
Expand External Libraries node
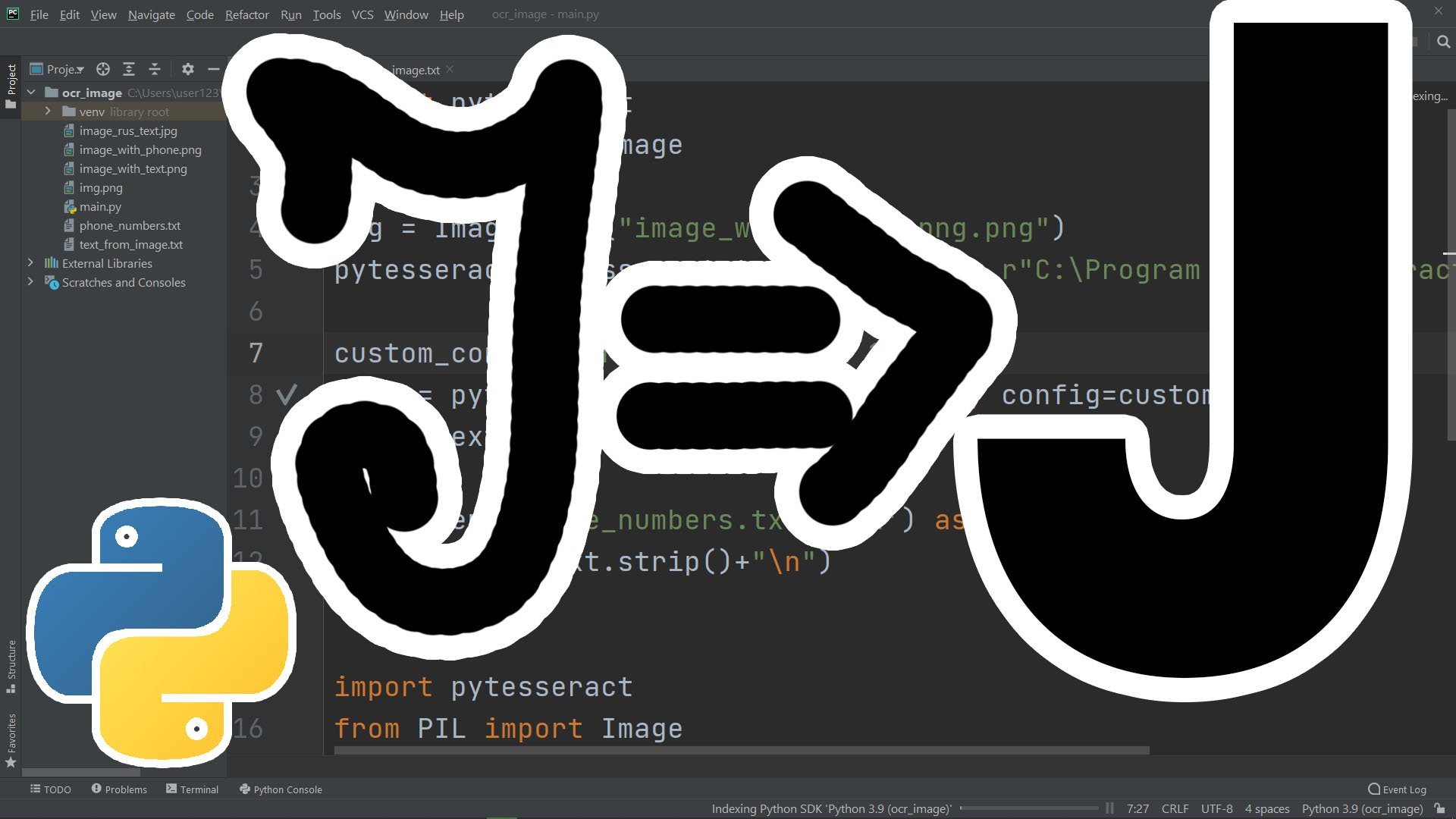pos(30,263)
